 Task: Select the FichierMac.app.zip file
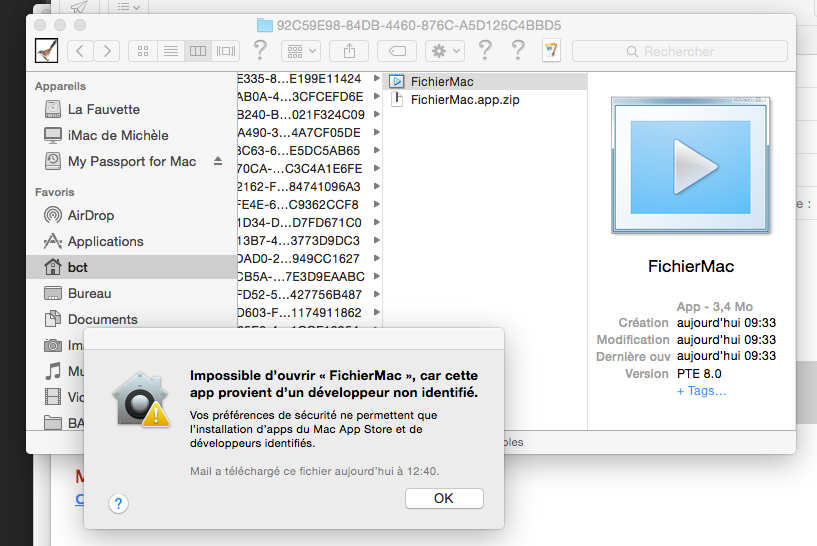[x=464, y=99]
